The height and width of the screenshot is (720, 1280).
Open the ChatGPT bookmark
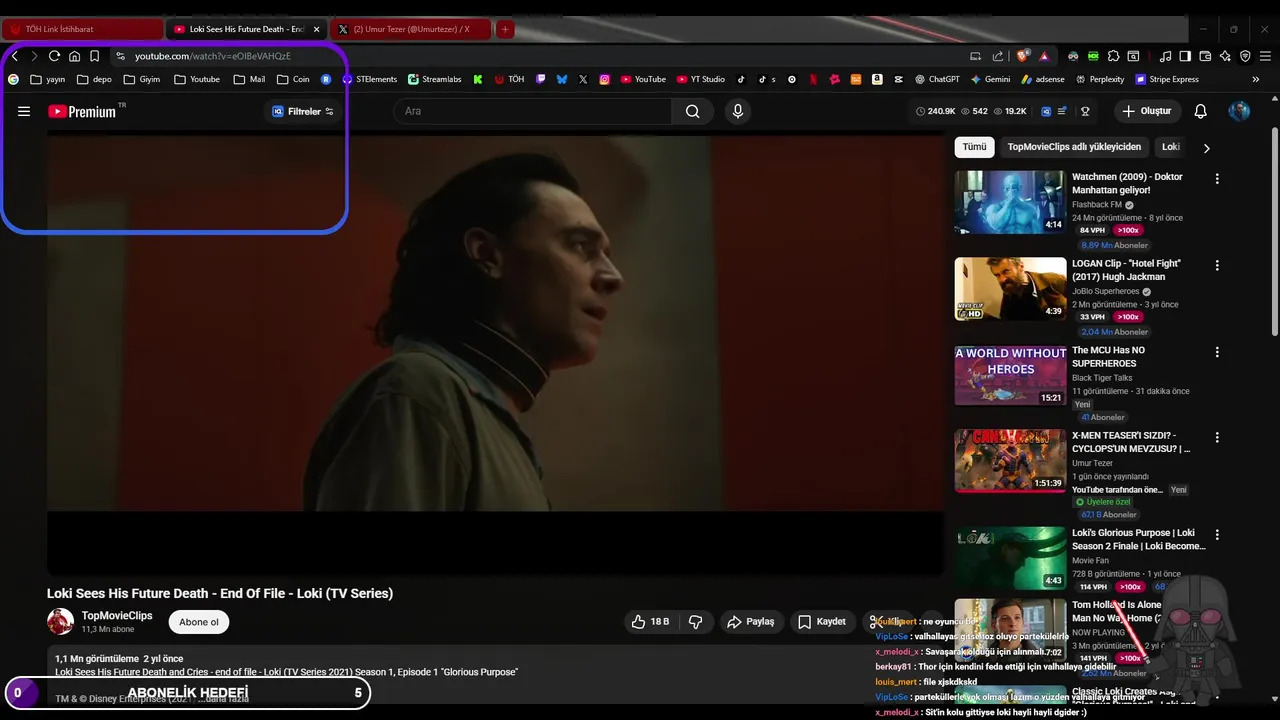click(x=937, y=79)
